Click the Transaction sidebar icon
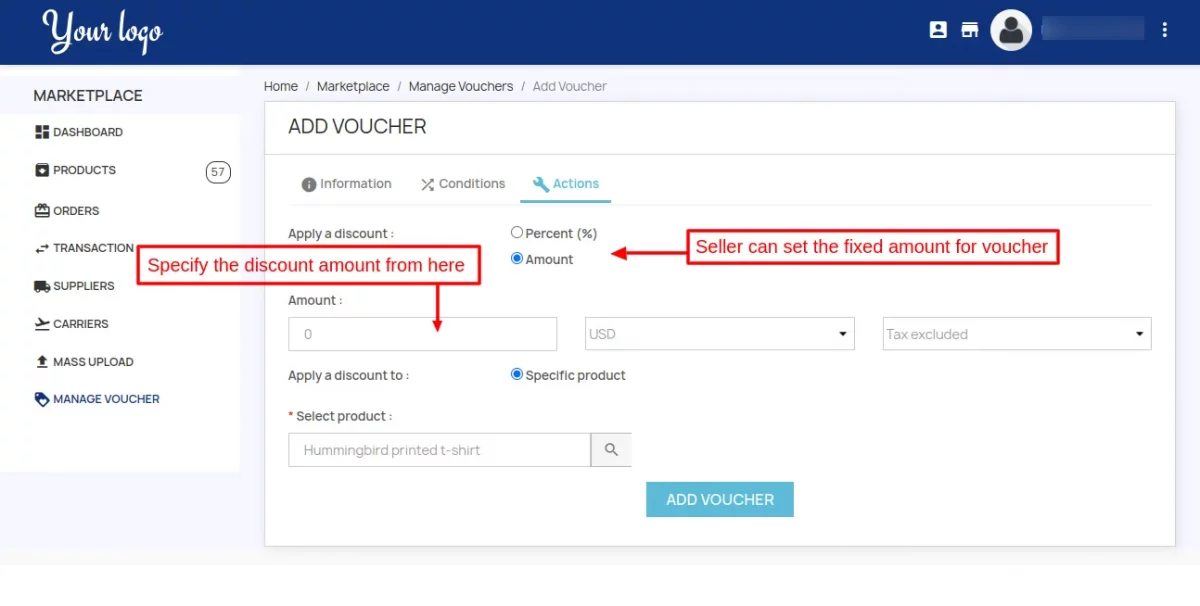This screenshot has height=606, width=1200. click(40, 248)
